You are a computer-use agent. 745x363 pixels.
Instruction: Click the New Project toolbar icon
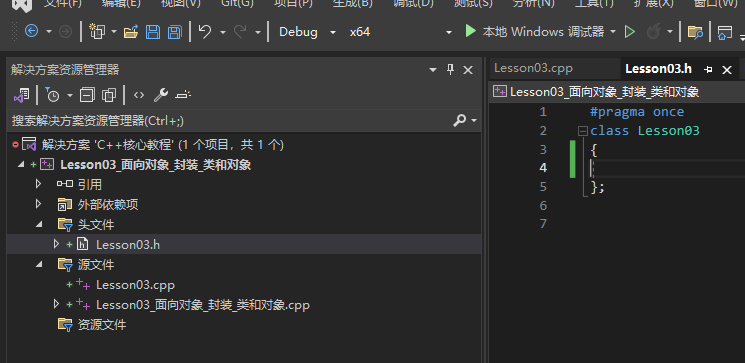pyautogui.click(x=97, y=32)
